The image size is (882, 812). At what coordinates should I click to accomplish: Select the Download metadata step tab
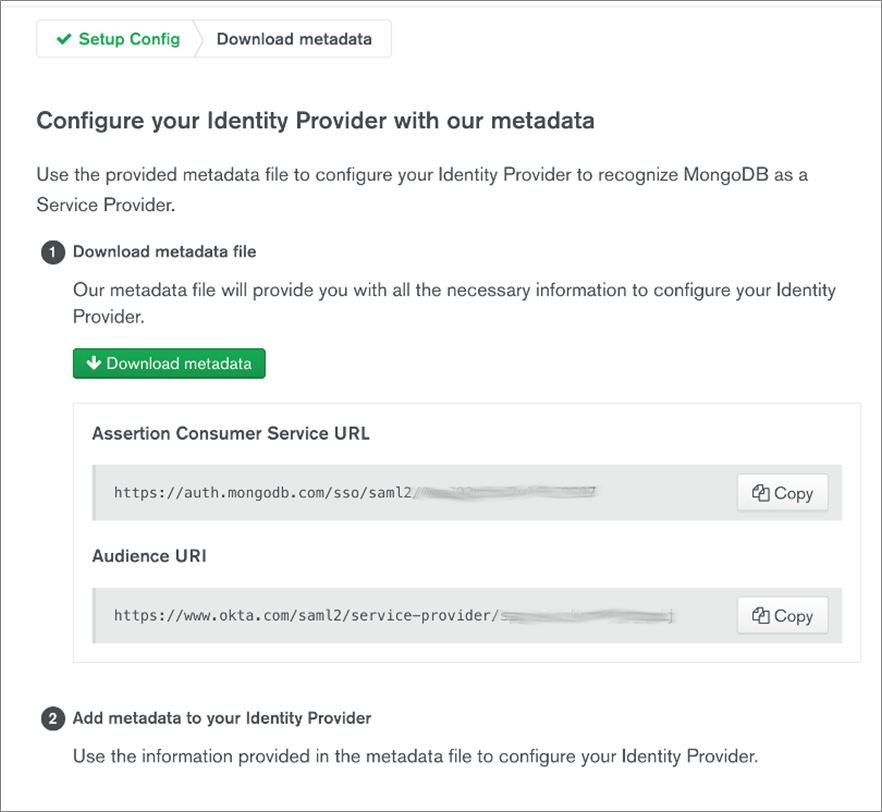tap(294, 40)
